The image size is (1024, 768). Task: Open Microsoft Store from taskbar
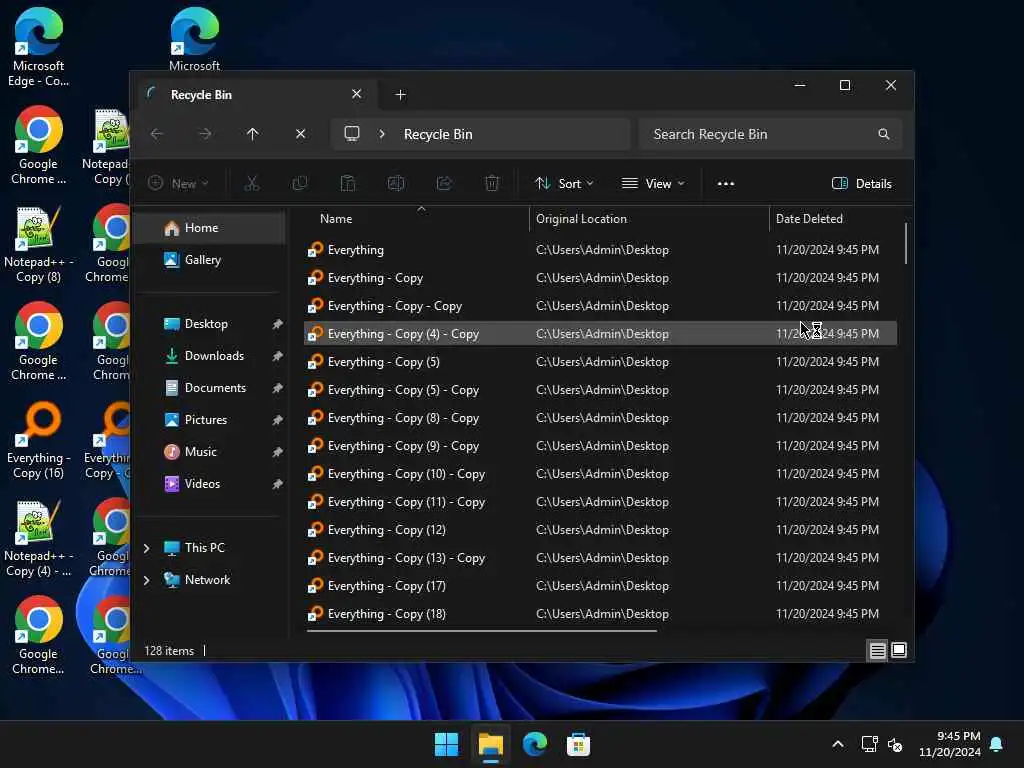pyautogui.click(x=578, y=744)
